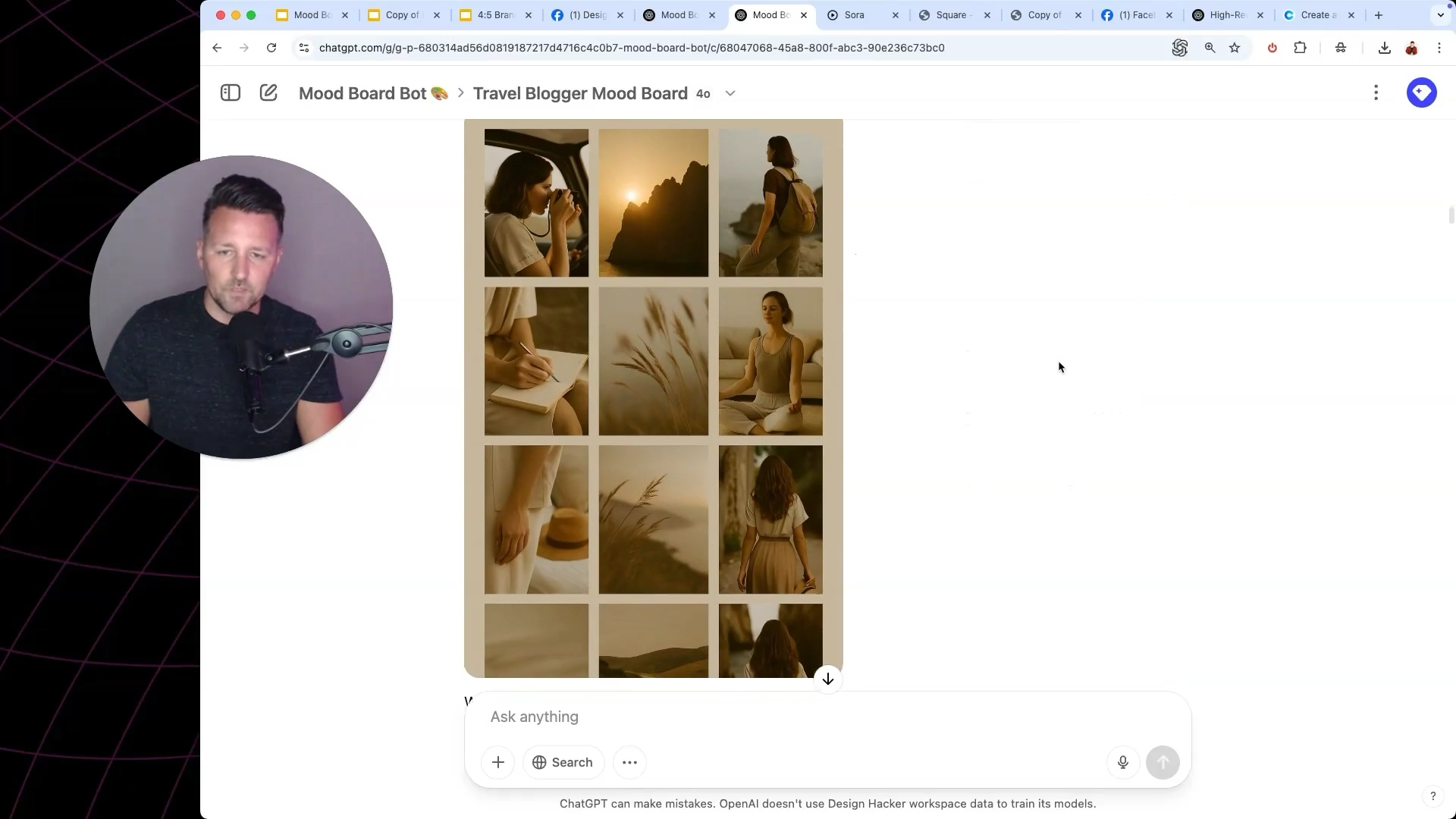Viewport: 1456px width, 819px height.
Task: Switch to the Sora tab
Action: click(x=854, y=15)
